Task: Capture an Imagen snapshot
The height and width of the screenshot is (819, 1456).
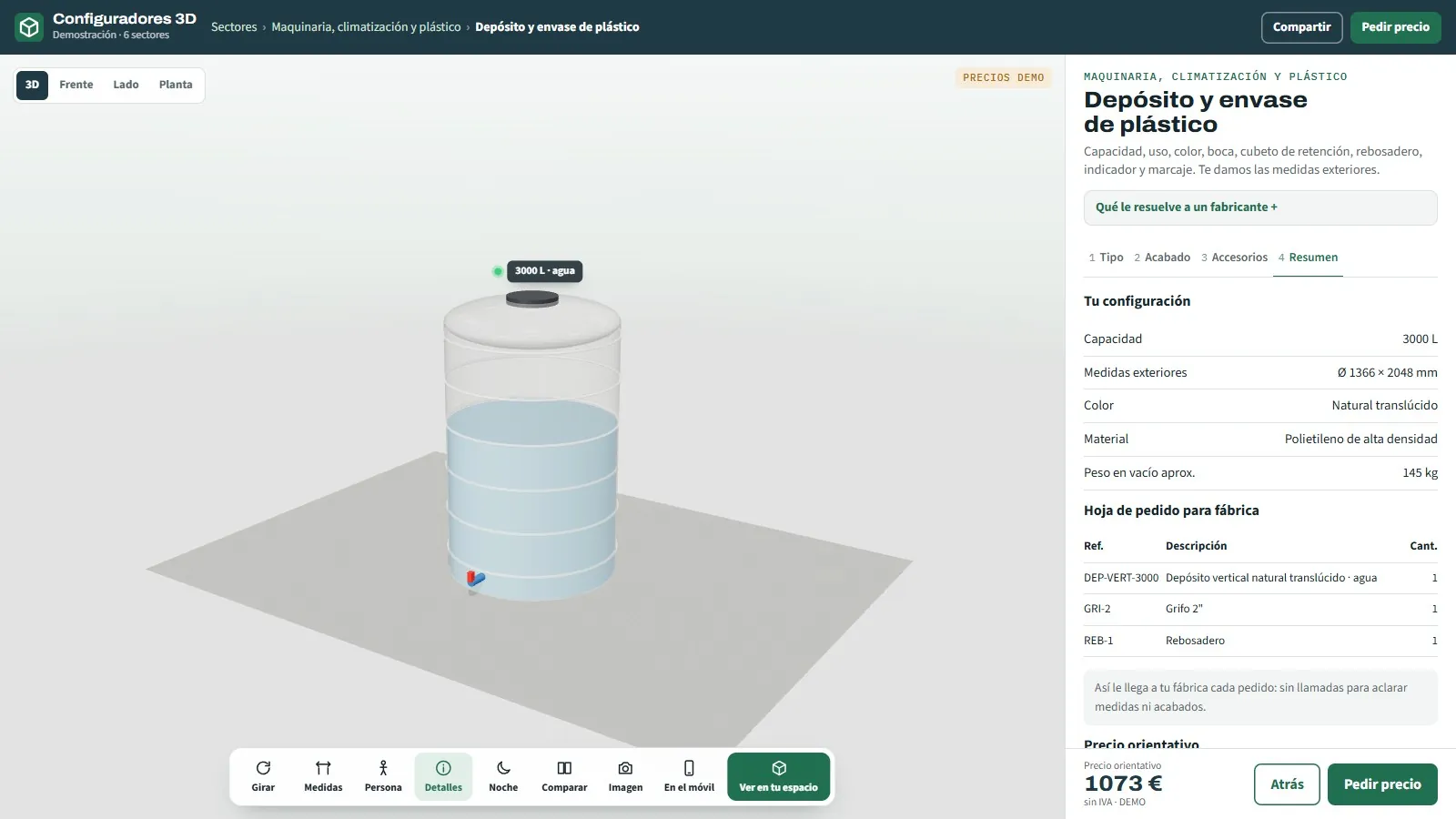Action: tap(625, 777)
